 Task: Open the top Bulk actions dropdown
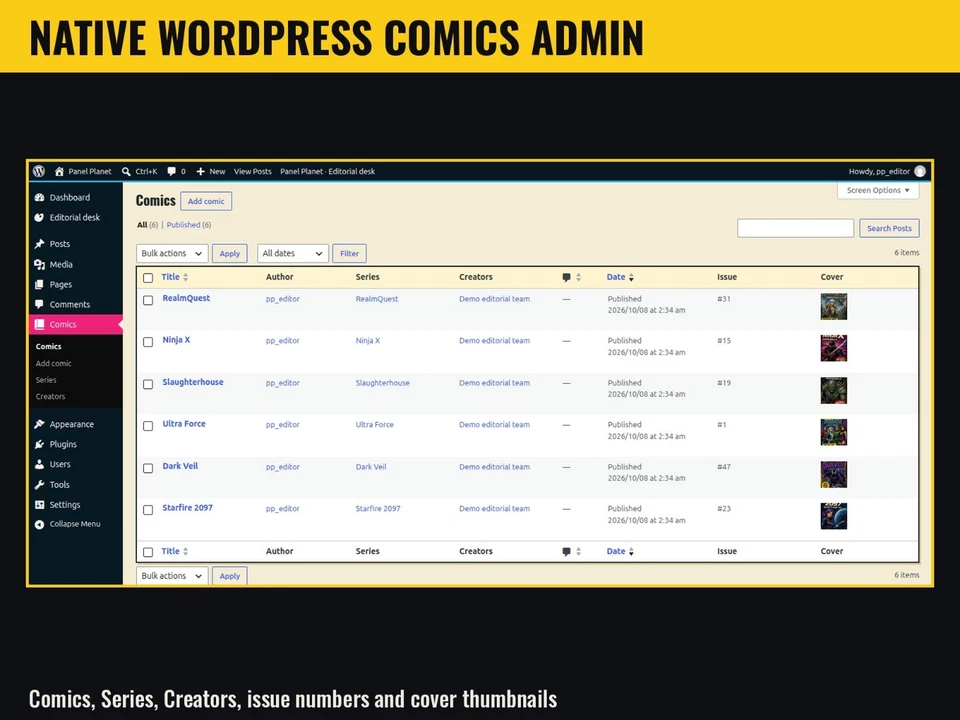tap(172, 253)
